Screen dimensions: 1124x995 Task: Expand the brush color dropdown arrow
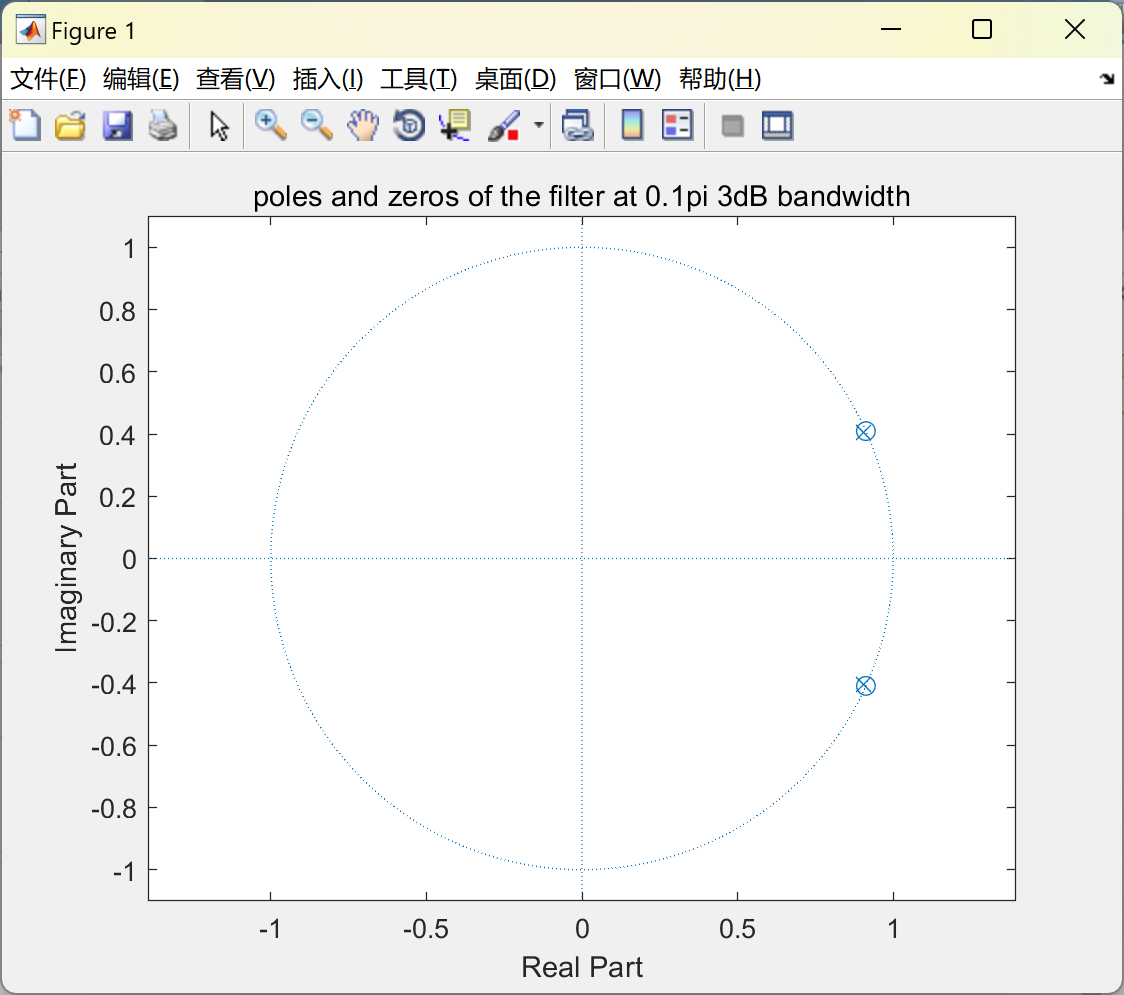coord(539,125)
